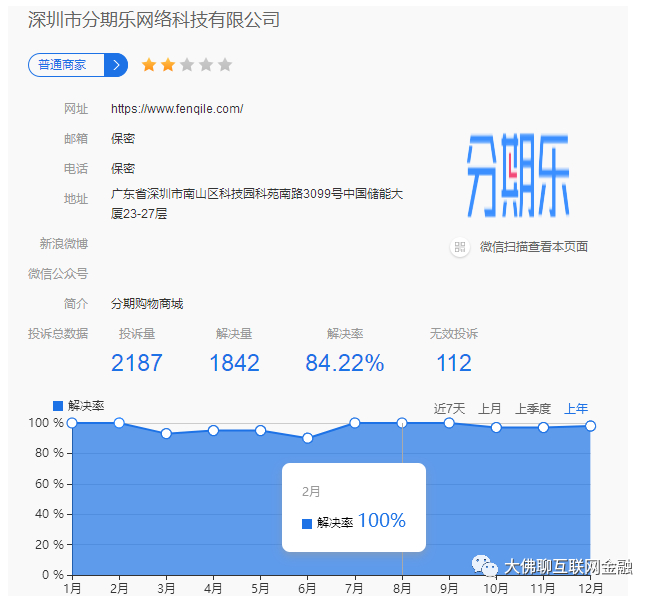The image size is (653, 596).
Task: Click the 新浪微博 field label
Action: point(64,243)
